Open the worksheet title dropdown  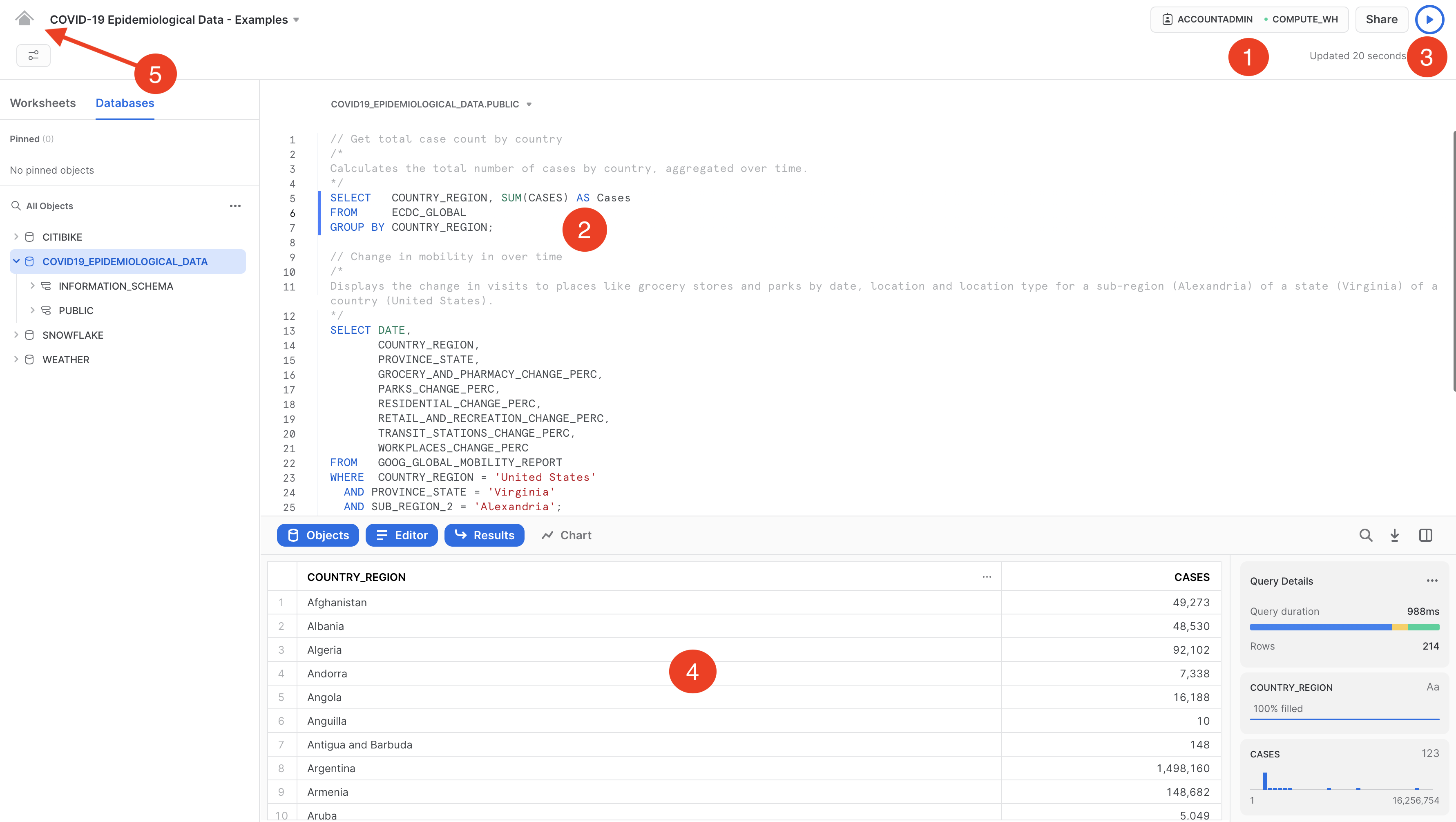tap(296, 20)
